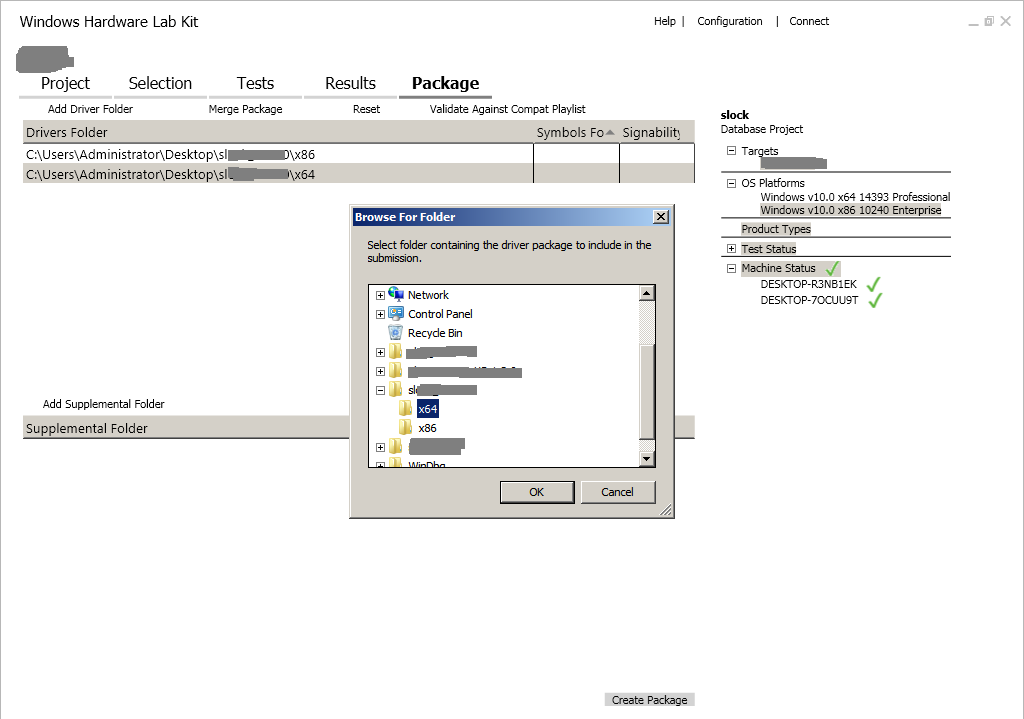Collapse the Targets section
The width and height of the screenshot is (1024, 719).
731,151
